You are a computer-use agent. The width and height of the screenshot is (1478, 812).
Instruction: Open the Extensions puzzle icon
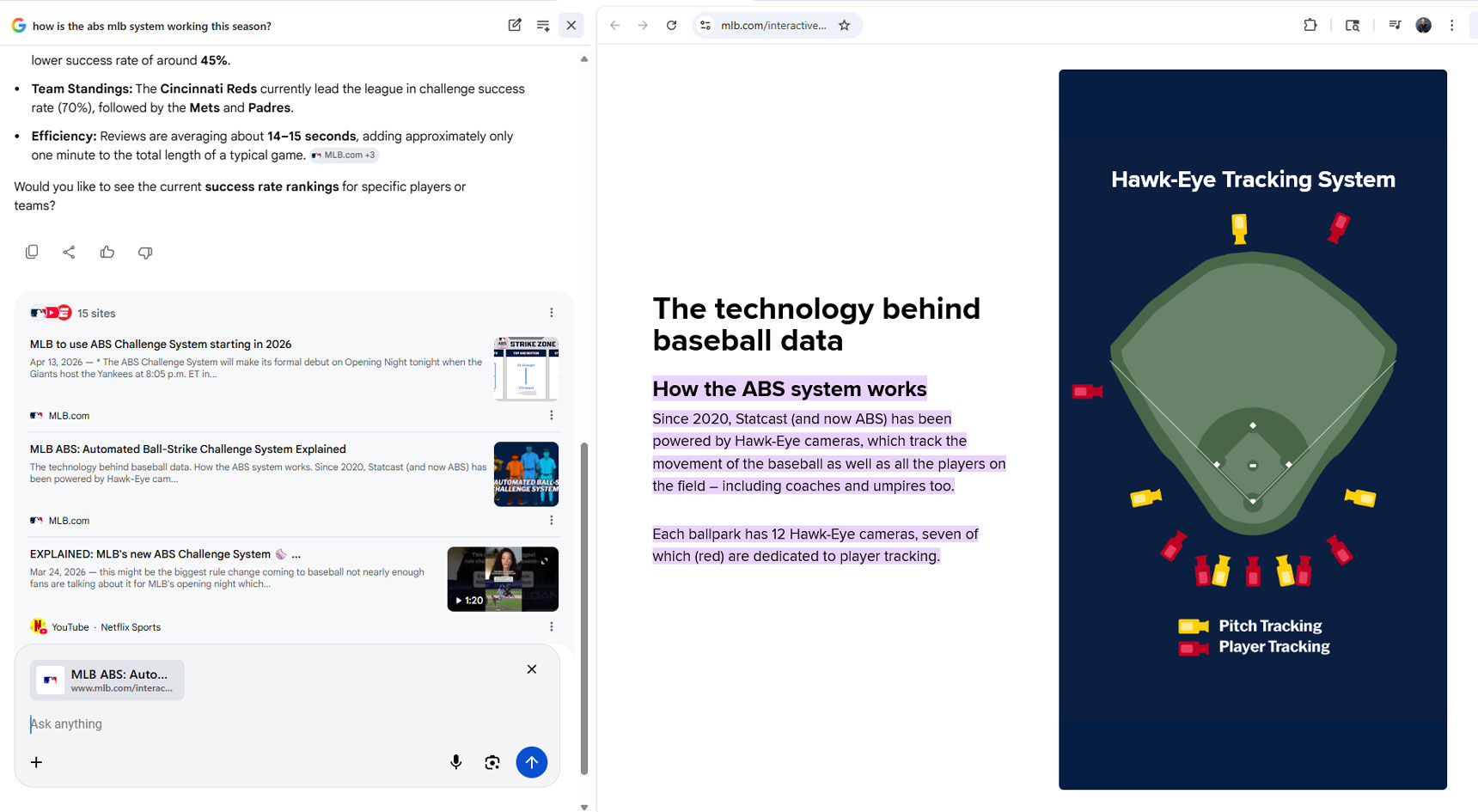coord(1310,26)
